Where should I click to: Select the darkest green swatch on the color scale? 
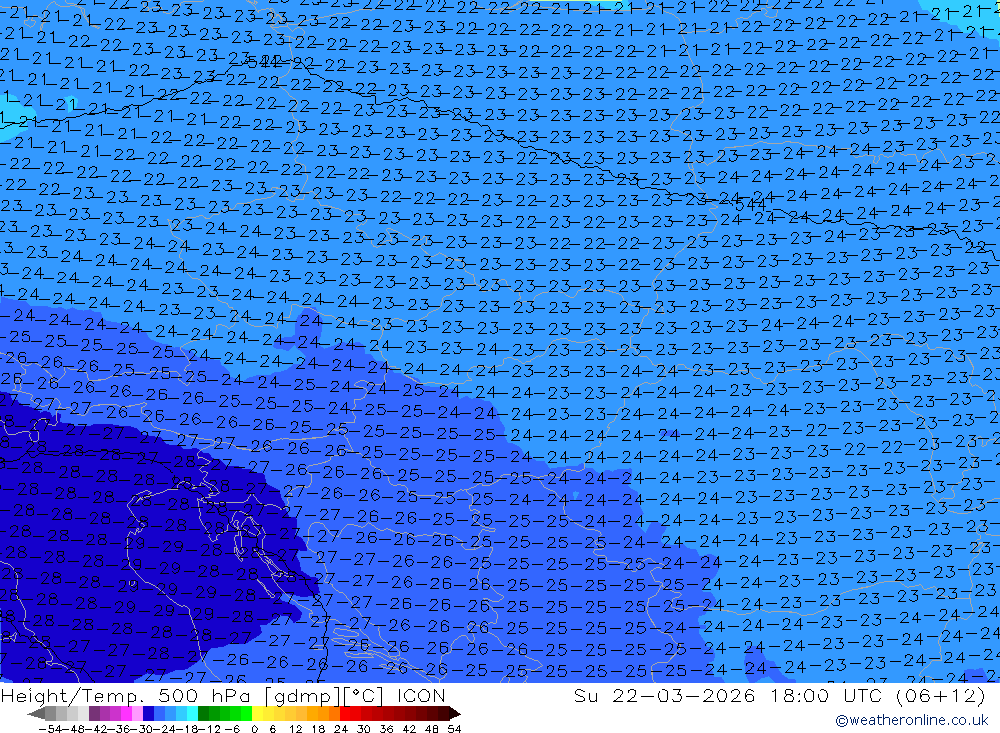click(x=203, y=713)
